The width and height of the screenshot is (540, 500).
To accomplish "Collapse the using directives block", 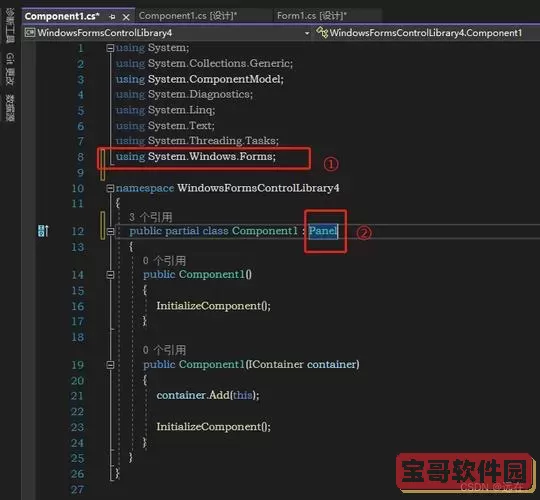I will 110,48.
